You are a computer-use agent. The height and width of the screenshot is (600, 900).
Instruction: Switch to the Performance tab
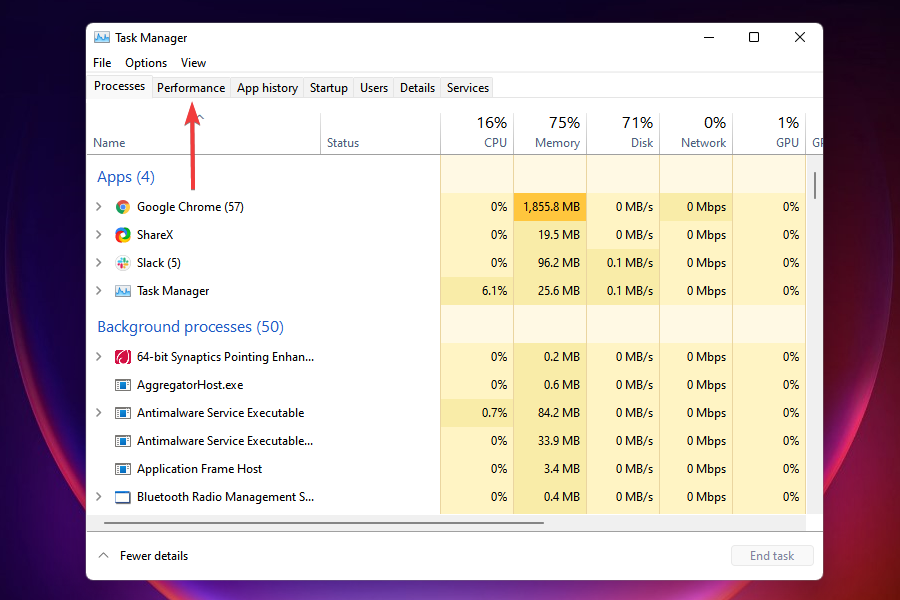click(191, 88)
